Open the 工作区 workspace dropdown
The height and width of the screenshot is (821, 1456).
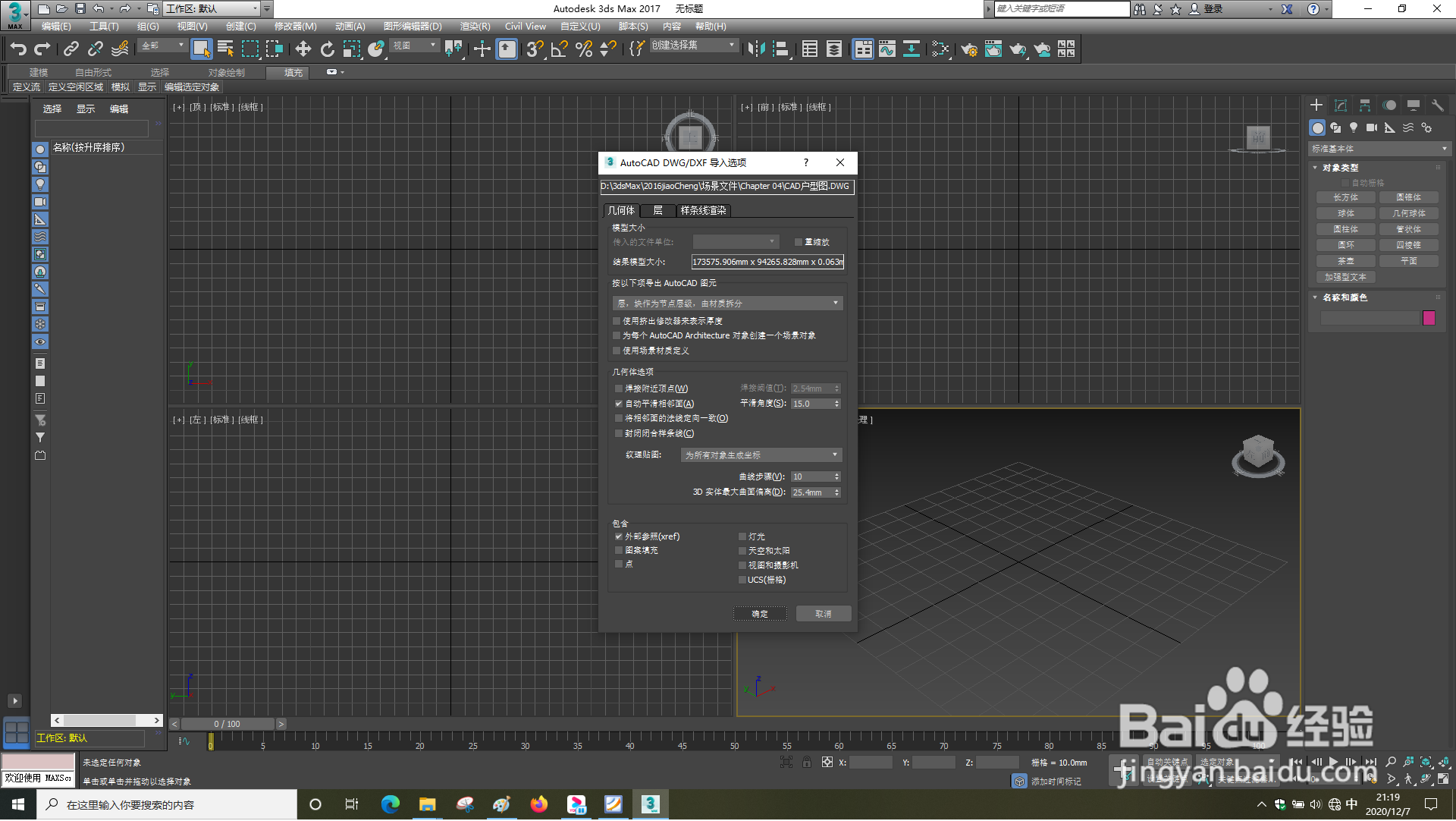point(212,9)
